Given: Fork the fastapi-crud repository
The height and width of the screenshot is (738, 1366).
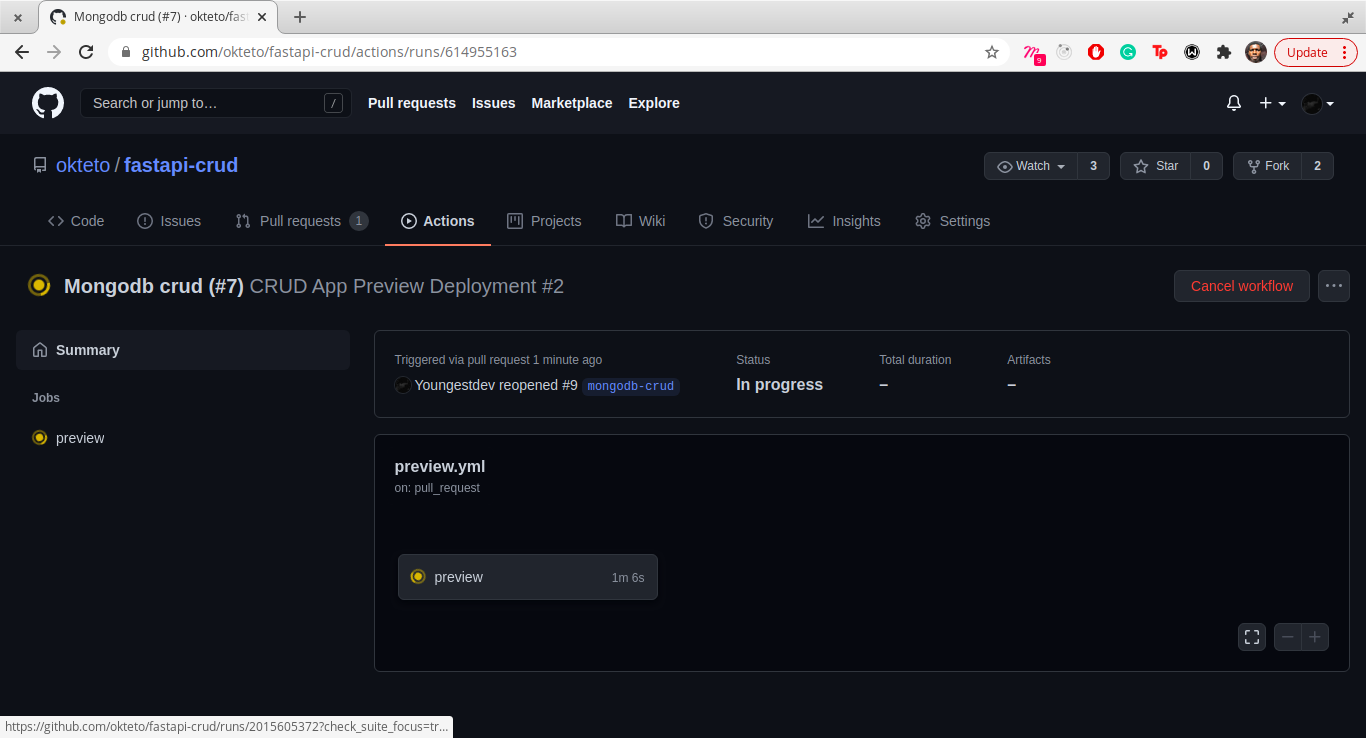Looking at the screenshot, I should (x=1268, y=166).
